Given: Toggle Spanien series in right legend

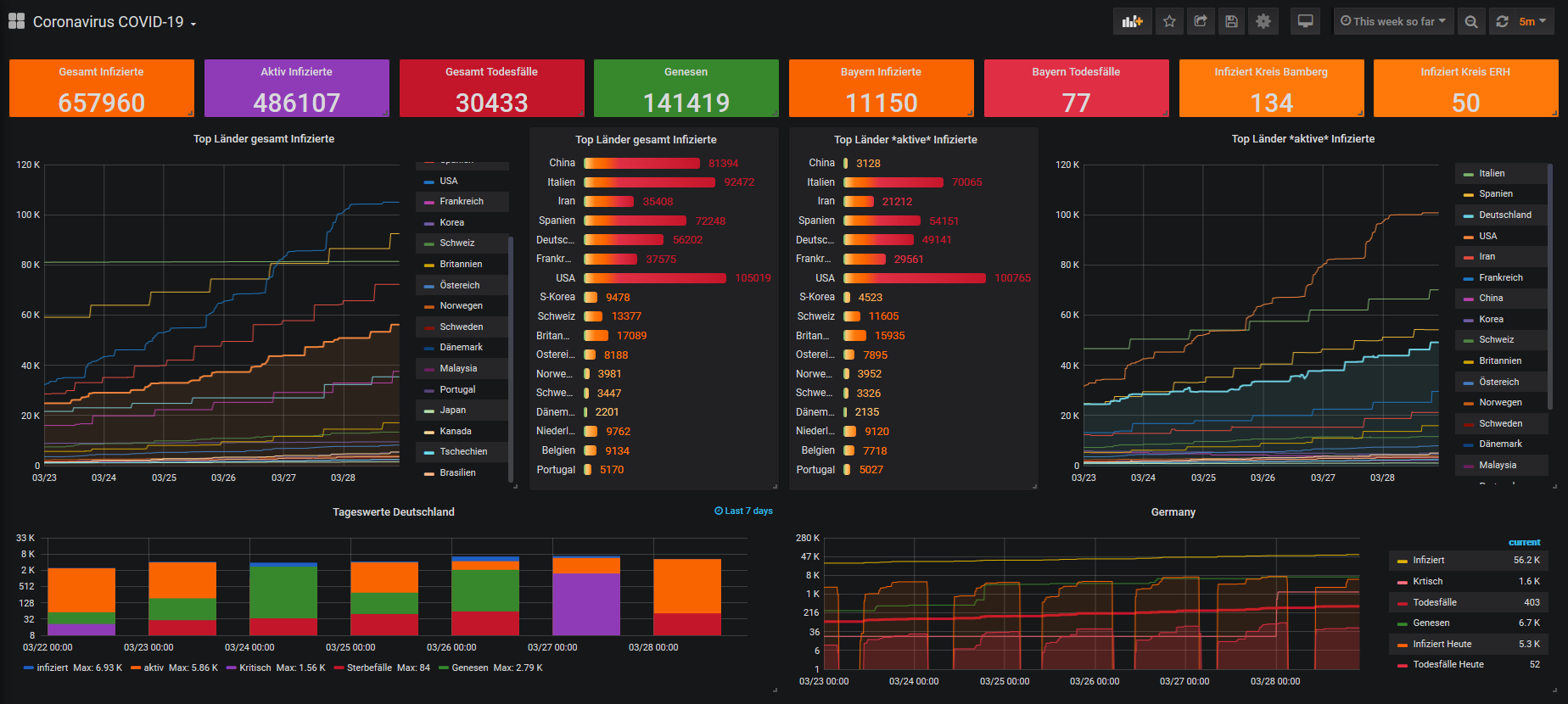Looking at the screenshot, I should [x=1496, y=193].
